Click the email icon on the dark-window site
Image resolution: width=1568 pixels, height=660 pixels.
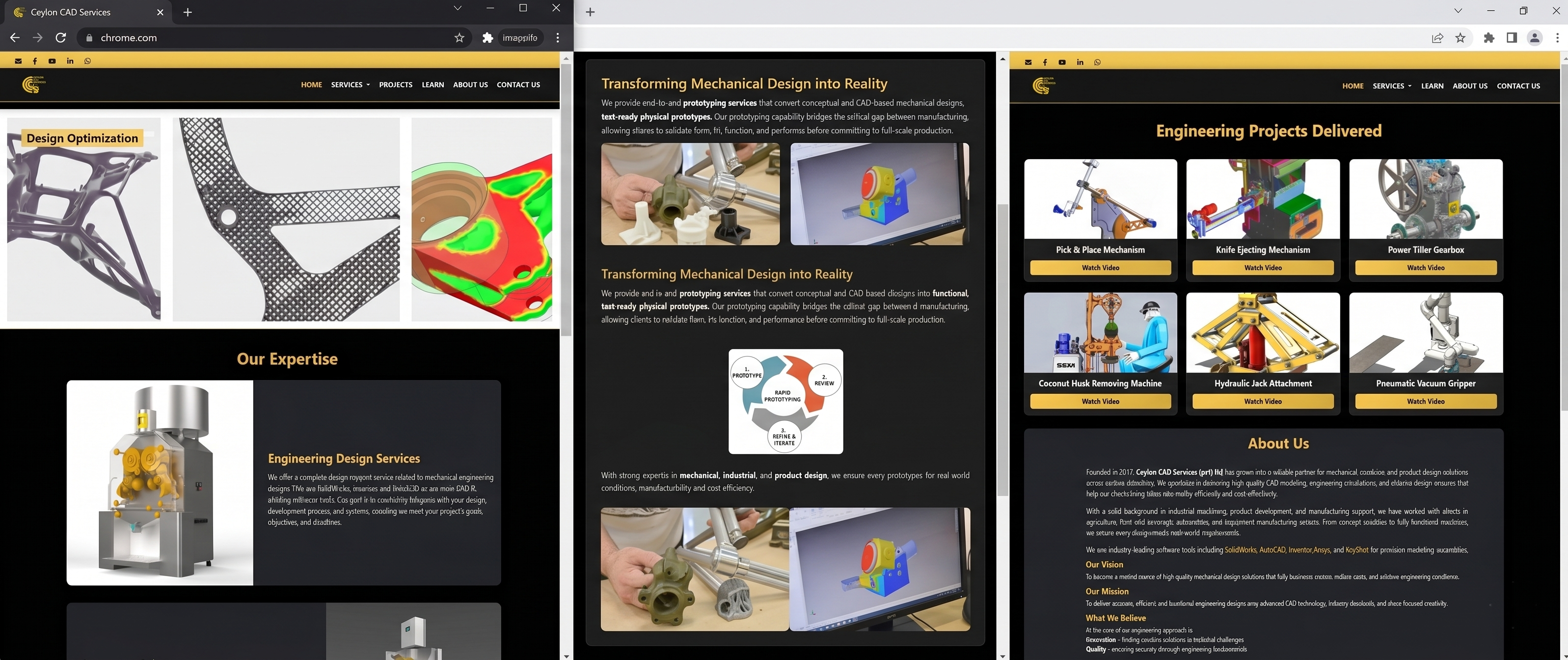[18, 61]
